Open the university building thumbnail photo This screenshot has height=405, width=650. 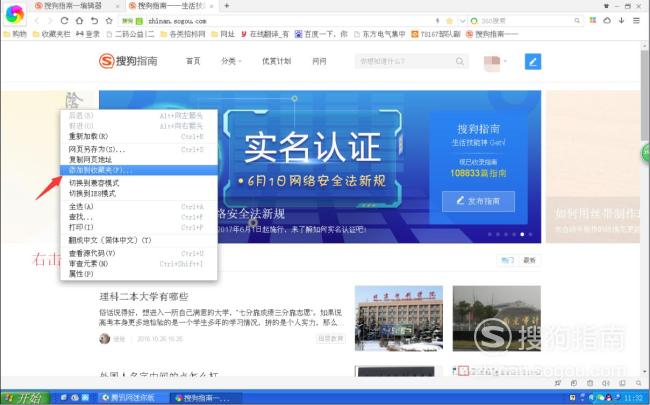(x=398, y=318)
